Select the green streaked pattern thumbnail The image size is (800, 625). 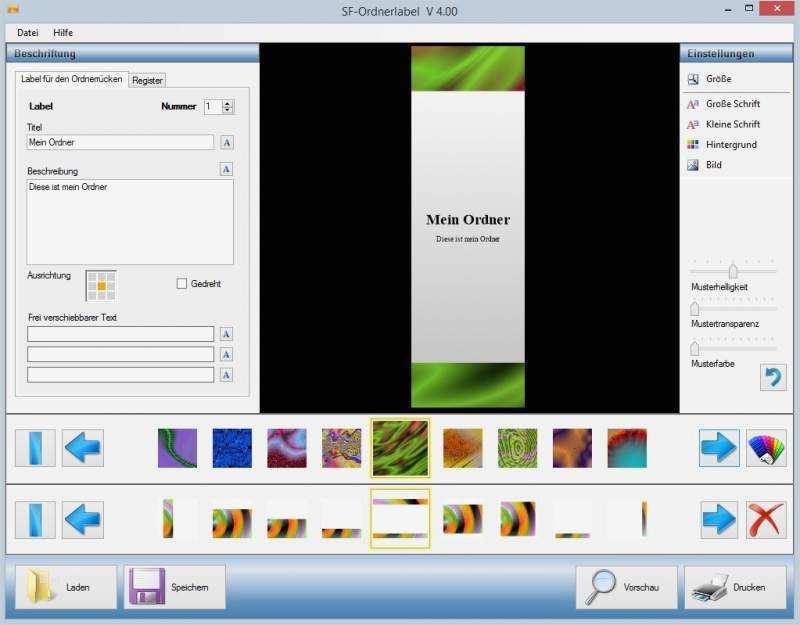[401, 448]
